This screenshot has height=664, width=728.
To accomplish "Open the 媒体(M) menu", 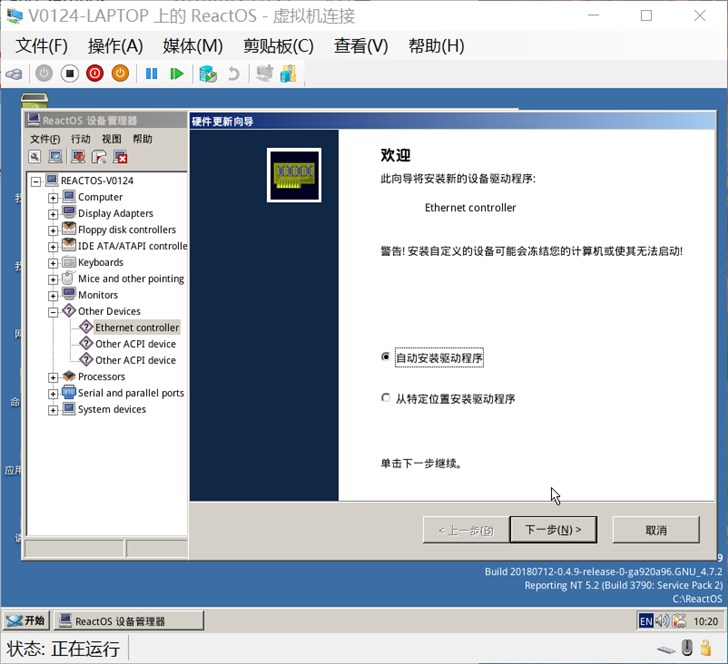I will (x=193, y=46).
